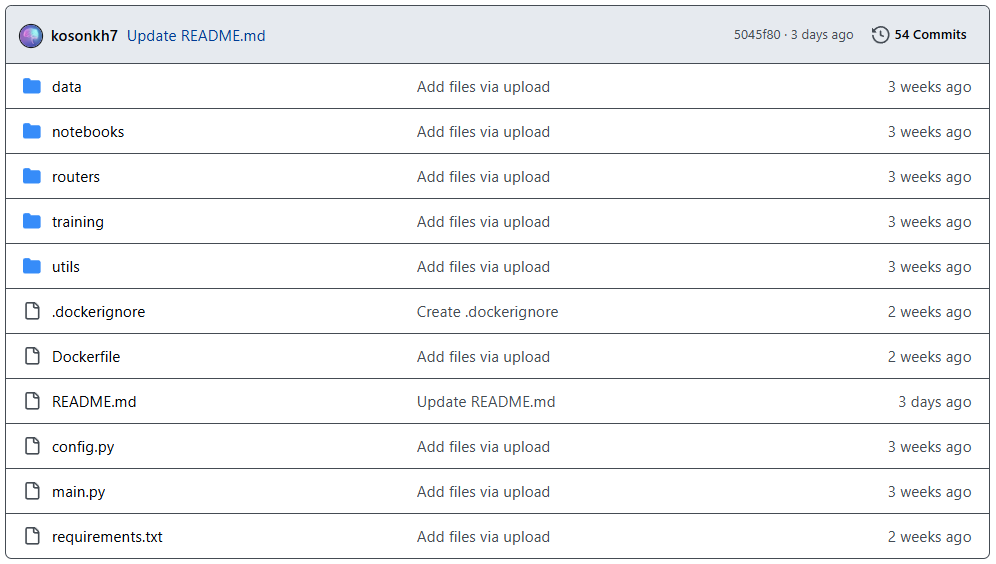Viewport: 996px width, 564px height.
Task: Open the utils folder
Action: tap(66, 267)
